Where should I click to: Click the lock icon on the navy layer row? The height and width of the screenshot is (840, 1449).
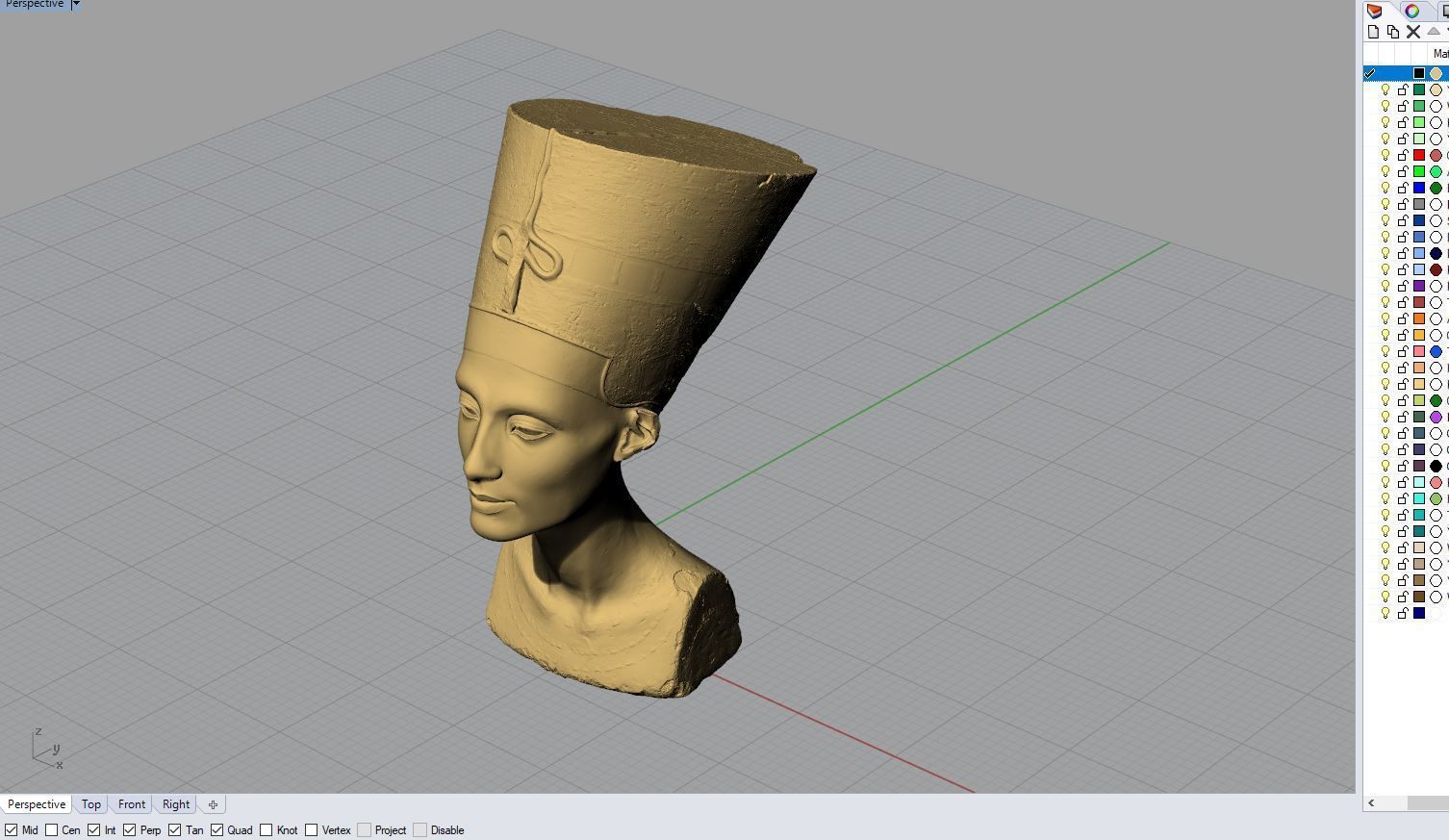tap(1403, 613)
